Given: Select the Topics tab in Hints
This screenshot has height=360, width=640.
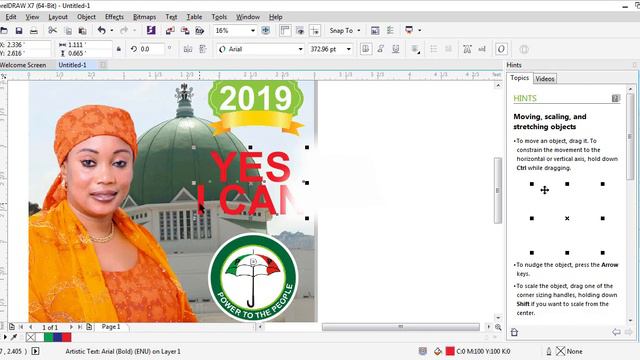Looking at the screenshot, I should (519, 78).
